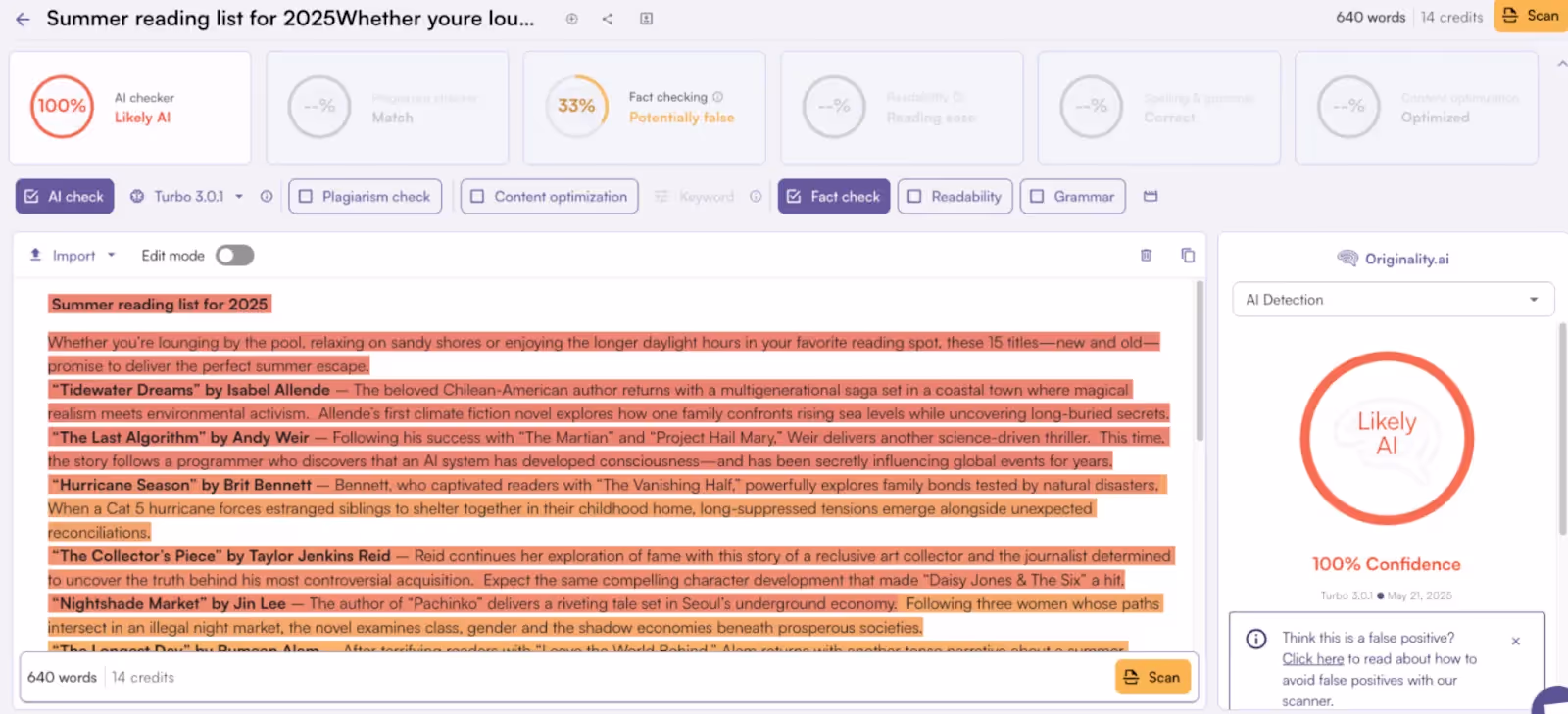Click the Fact checking info icon
1568x714 pixels.
718,97
